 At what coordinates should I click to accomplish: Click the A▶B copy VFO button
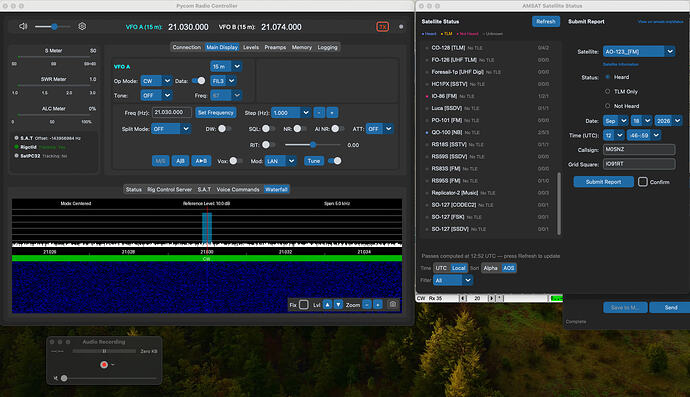coord(201,161)
